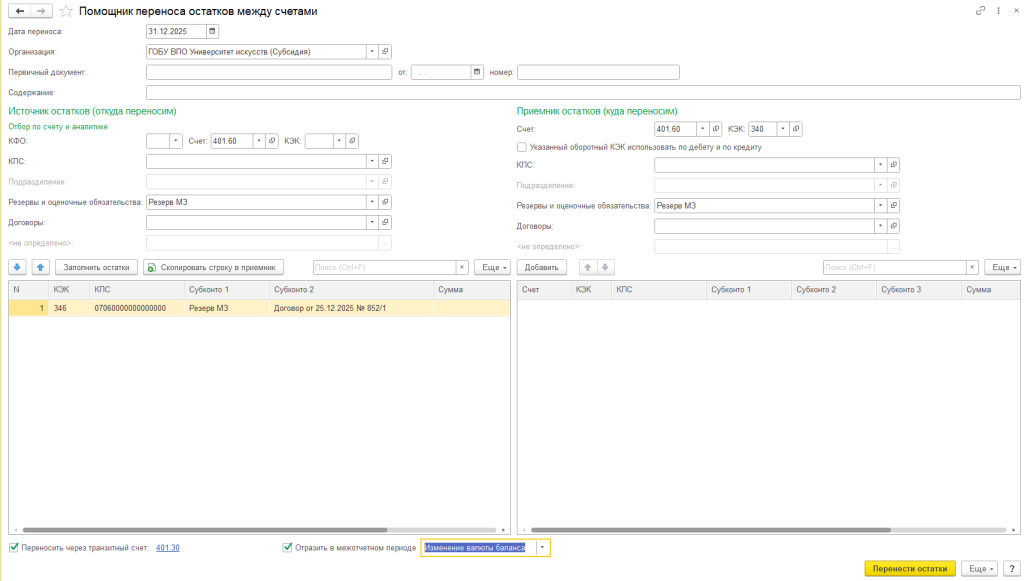Move source row down with blue arrow
This screenshot has width=1024, height=581.
[x=18, y=267]
